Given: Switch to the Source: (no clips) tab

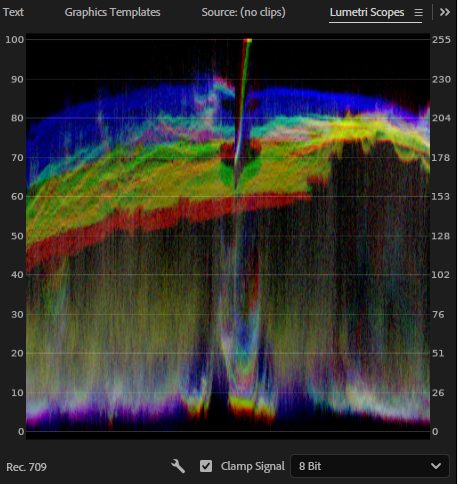Looking at the screenshot, I should 243,12.
